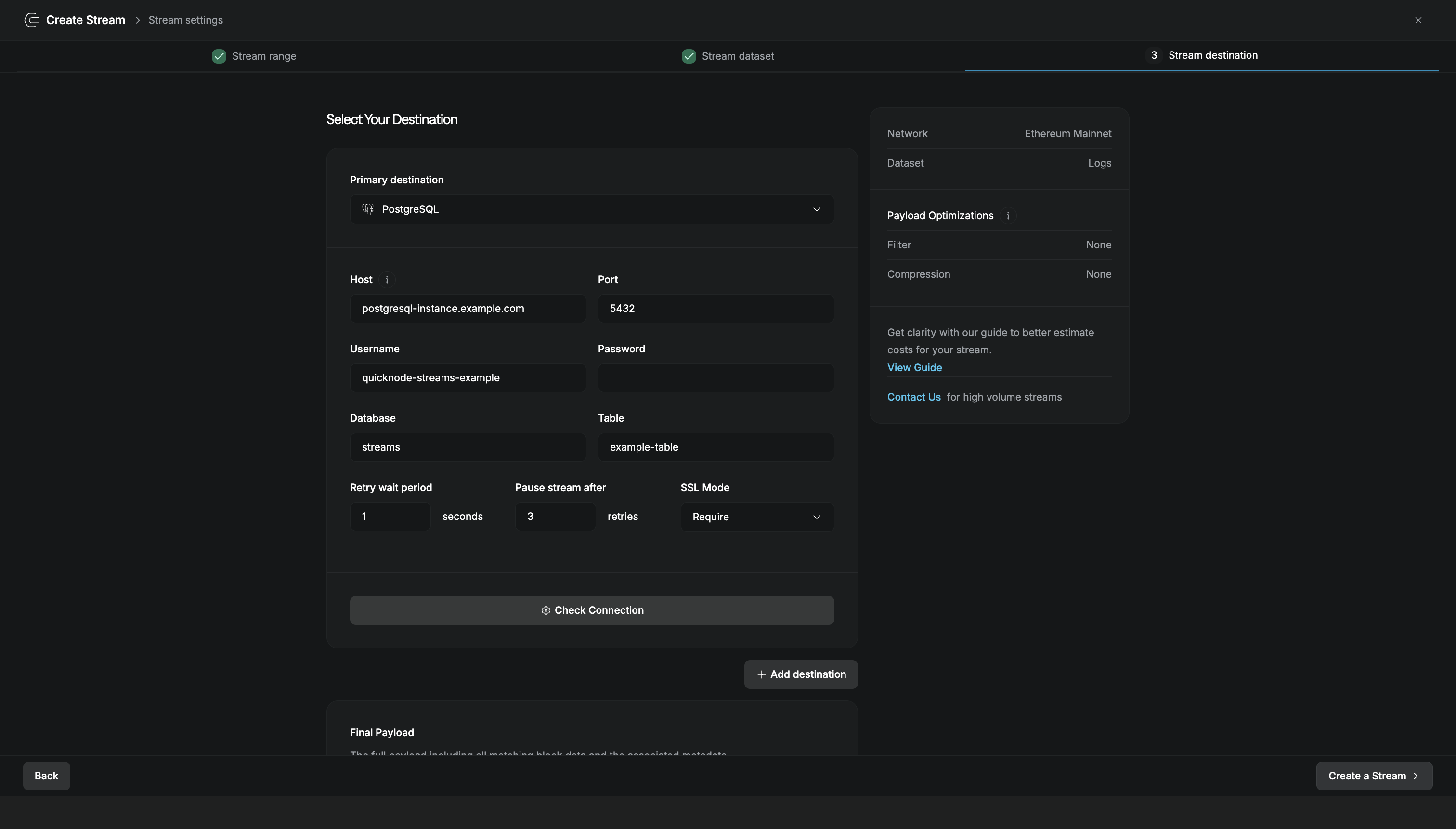The width and height of the screenshot is (1456, 829).
Task: Click the Select Your Destination heading
Action: click(392, 119)
